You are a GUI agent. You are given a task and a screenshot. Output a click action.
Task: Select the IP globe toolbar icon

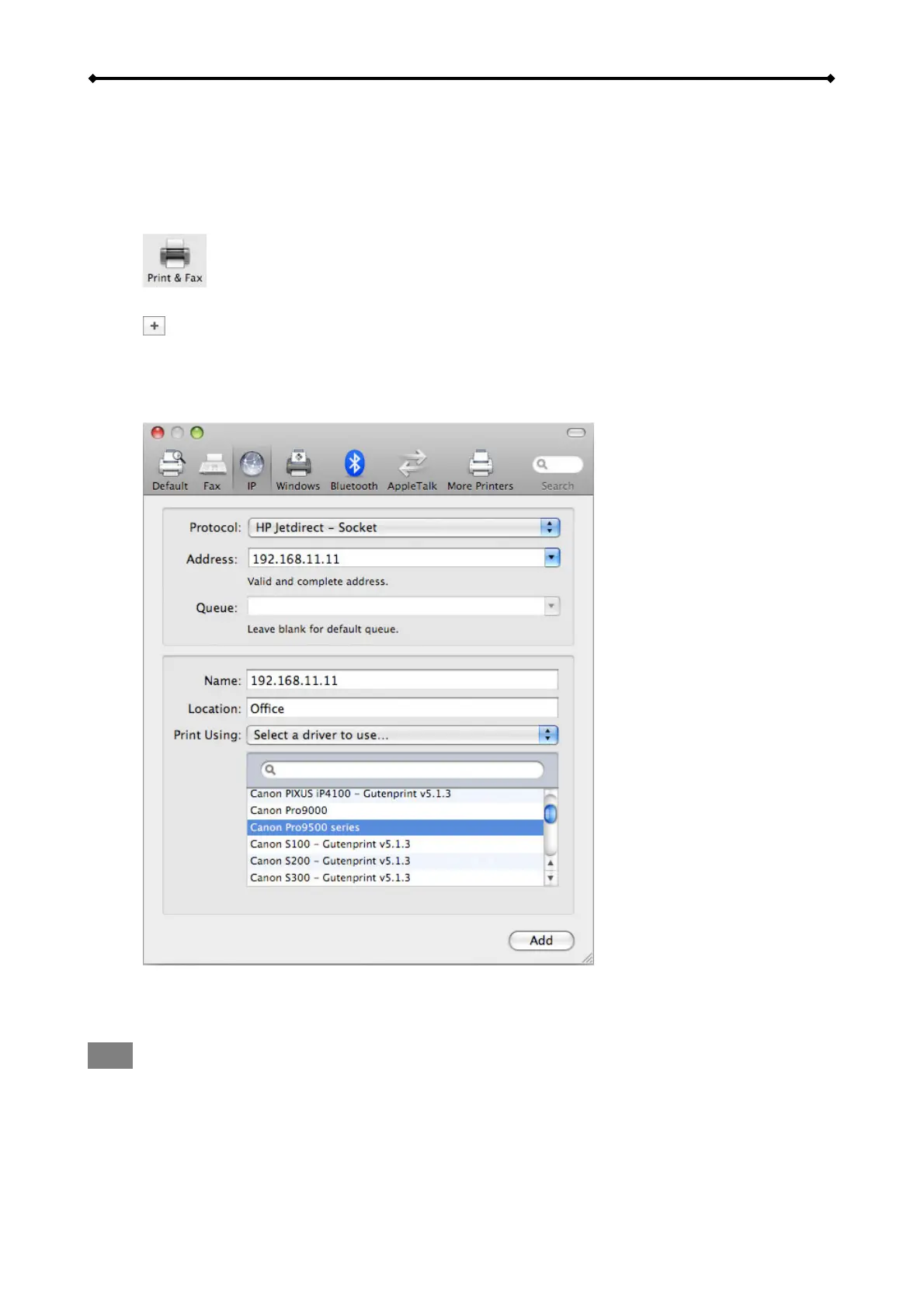[252, 471]
